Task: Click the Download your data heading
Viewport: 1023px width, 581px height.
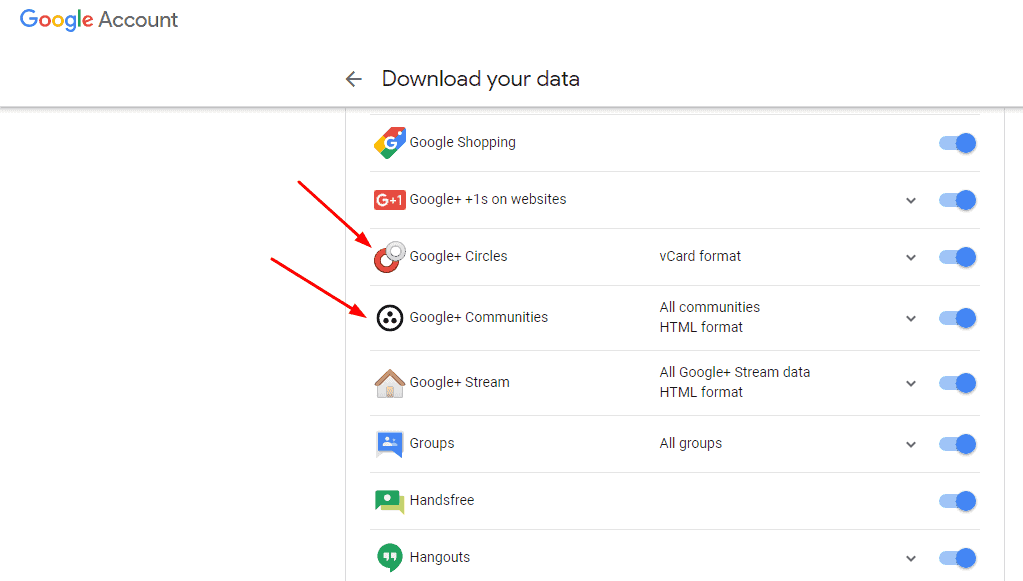Action: (x=481, y=79)
